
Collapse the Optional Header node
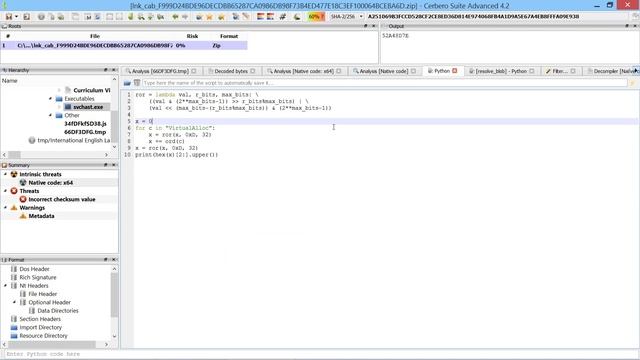pyautogui.click(x=15, y=302)
